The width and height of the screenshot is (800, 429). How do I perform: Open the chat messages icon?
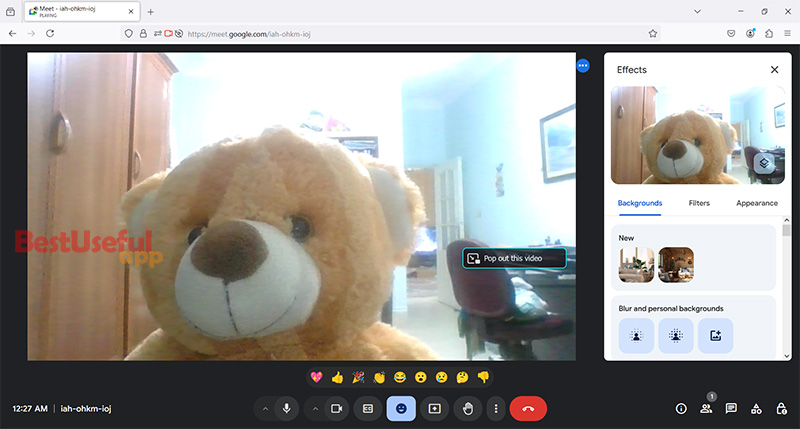(x=731, y=409)
